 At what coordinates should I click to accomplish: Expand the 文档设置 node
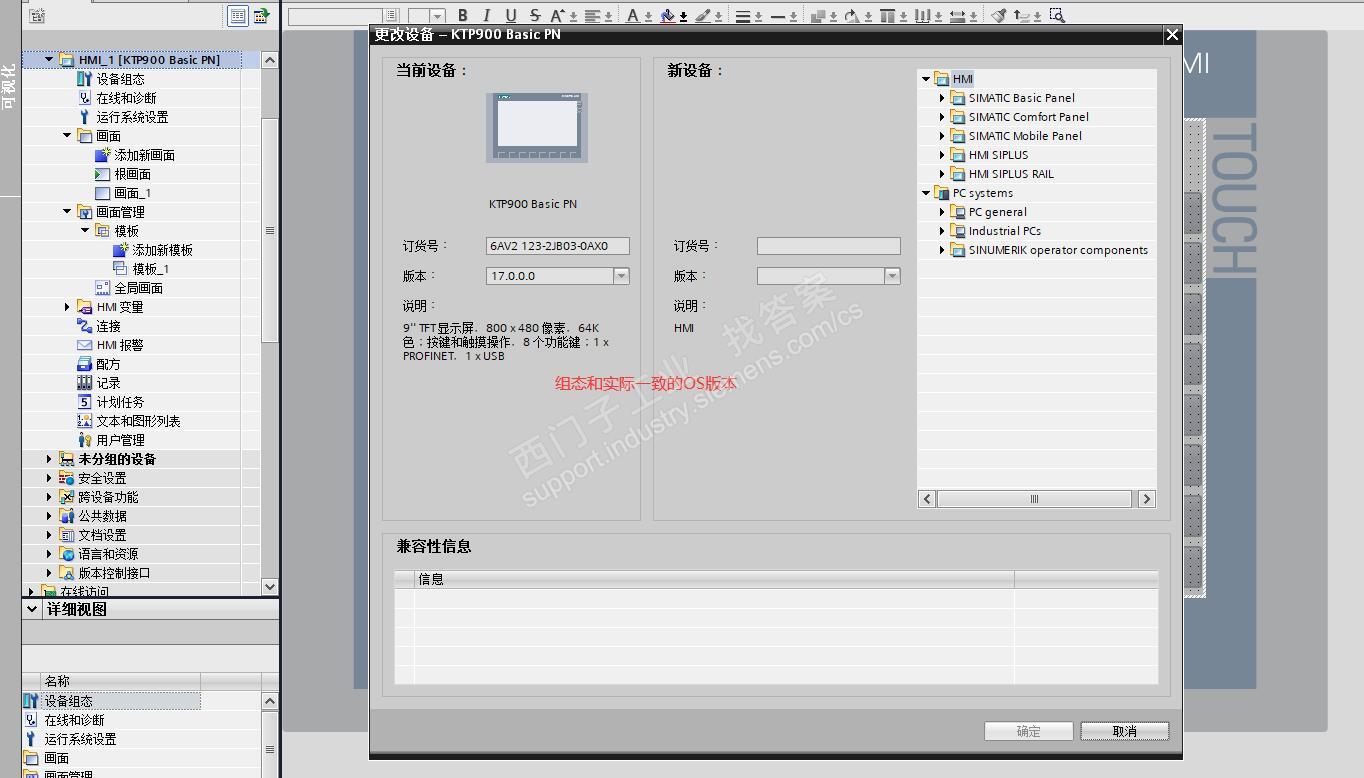point(49,535)
